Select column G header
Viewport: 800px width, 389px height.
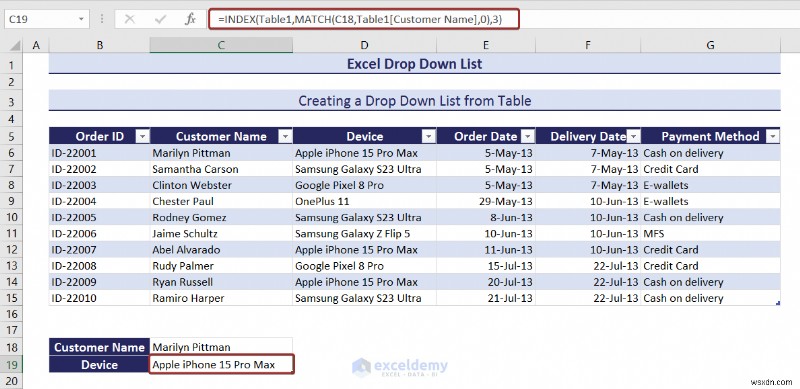coord(710,45)
